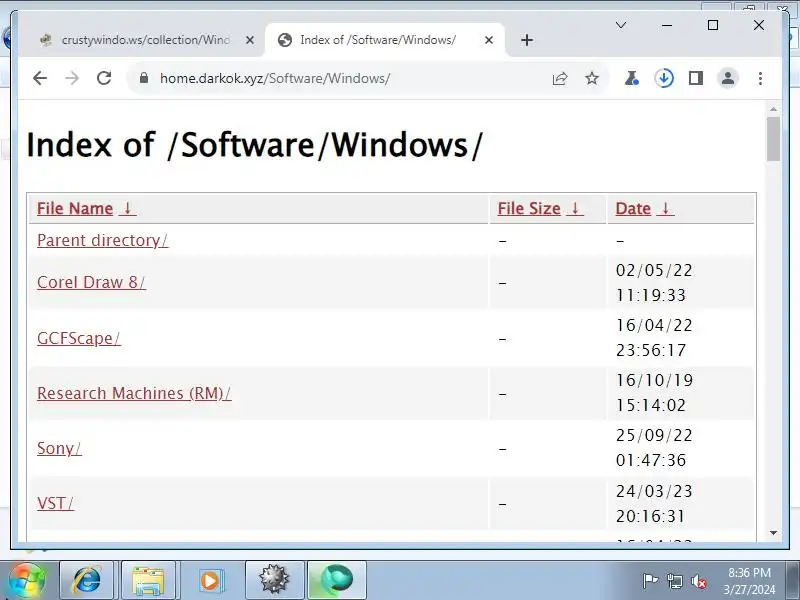Click the Research Machines date 16/10/19
Viewport: 800px width, 600px height.
[654, 380]
